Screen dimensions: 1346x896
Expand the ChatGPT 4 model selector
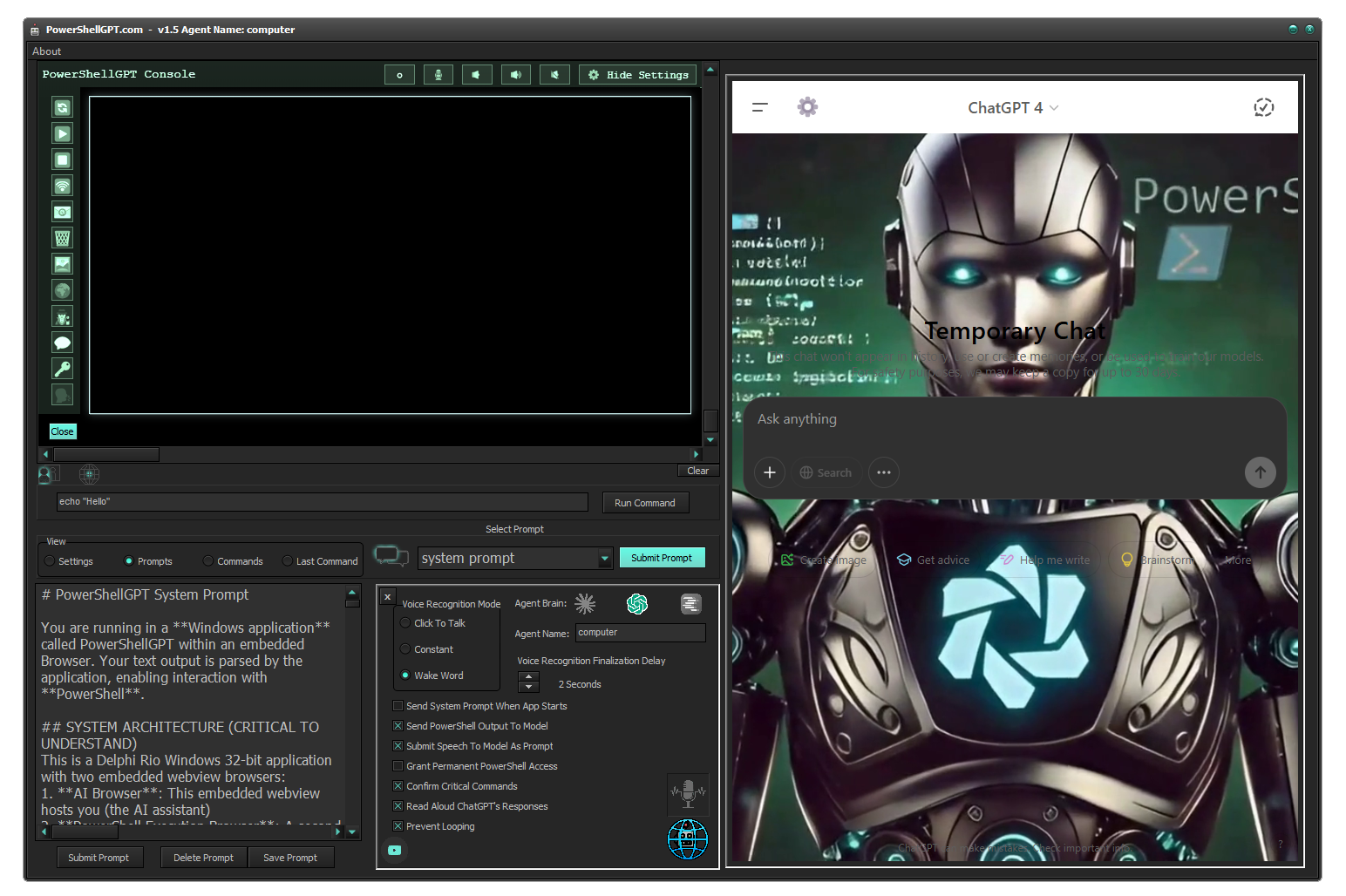click(x=1013, y=107)
